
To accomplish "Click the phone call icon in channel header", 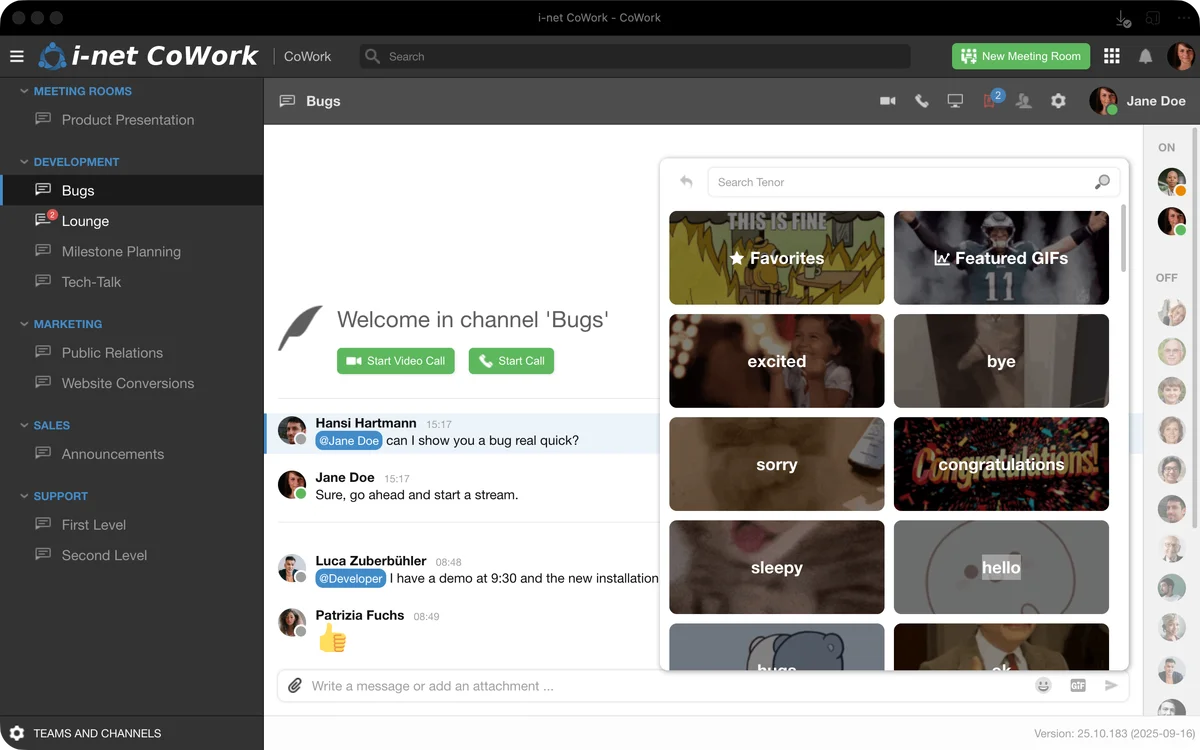I will (921, 101).
